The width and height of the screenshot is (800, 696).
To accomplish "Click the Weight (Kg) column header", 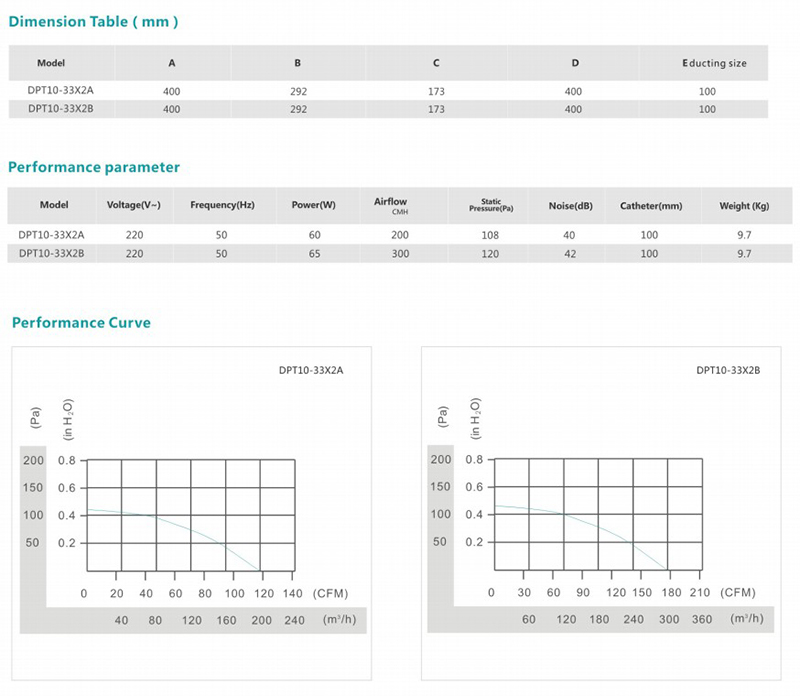I will (x=743, y=205).
